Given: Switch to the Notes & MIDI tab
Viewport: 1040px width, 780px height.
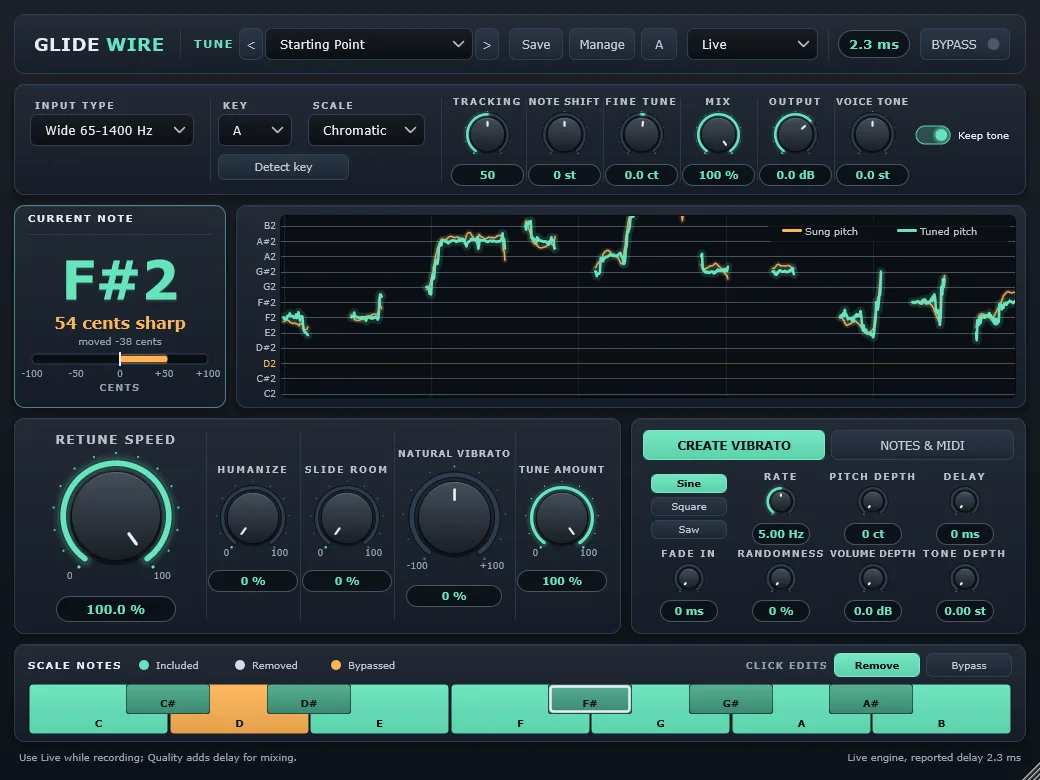Looking at the screenshot, I should coord(922,445).
